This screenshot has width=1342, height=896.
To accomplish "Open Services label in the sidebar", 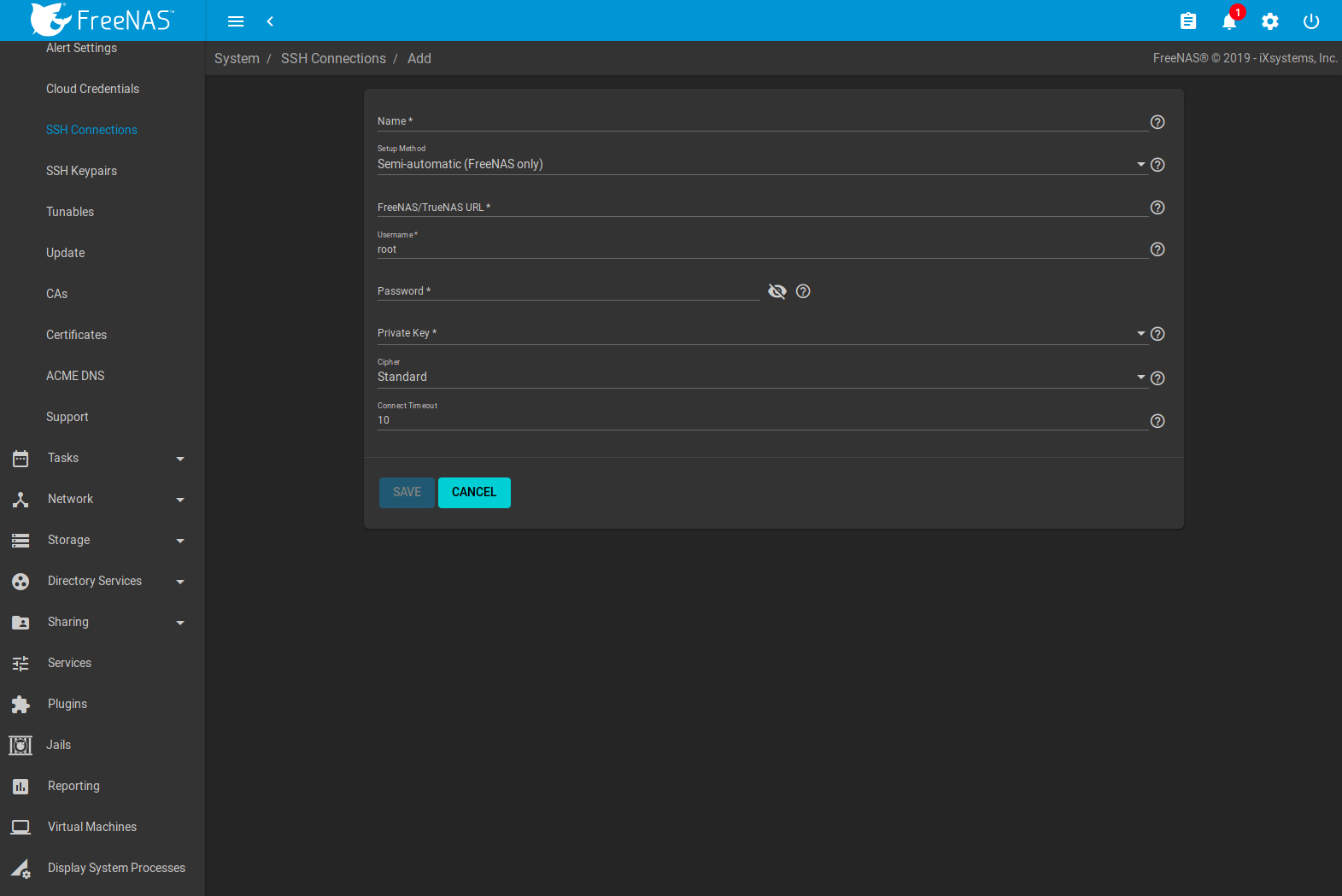I will coord(69,664).
